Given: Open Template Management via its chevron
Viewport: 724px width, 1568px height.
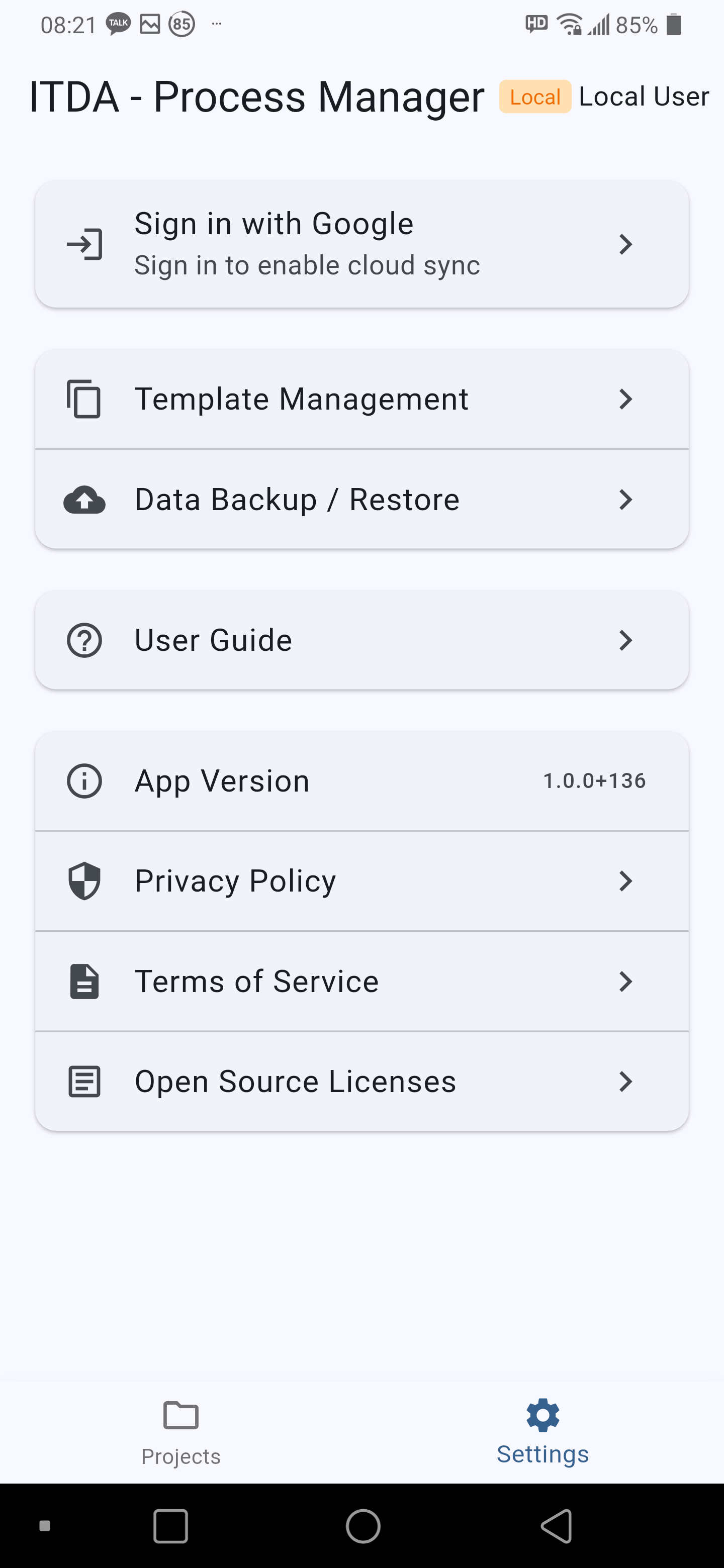Looking at the screenshot, I should point(625,400).
